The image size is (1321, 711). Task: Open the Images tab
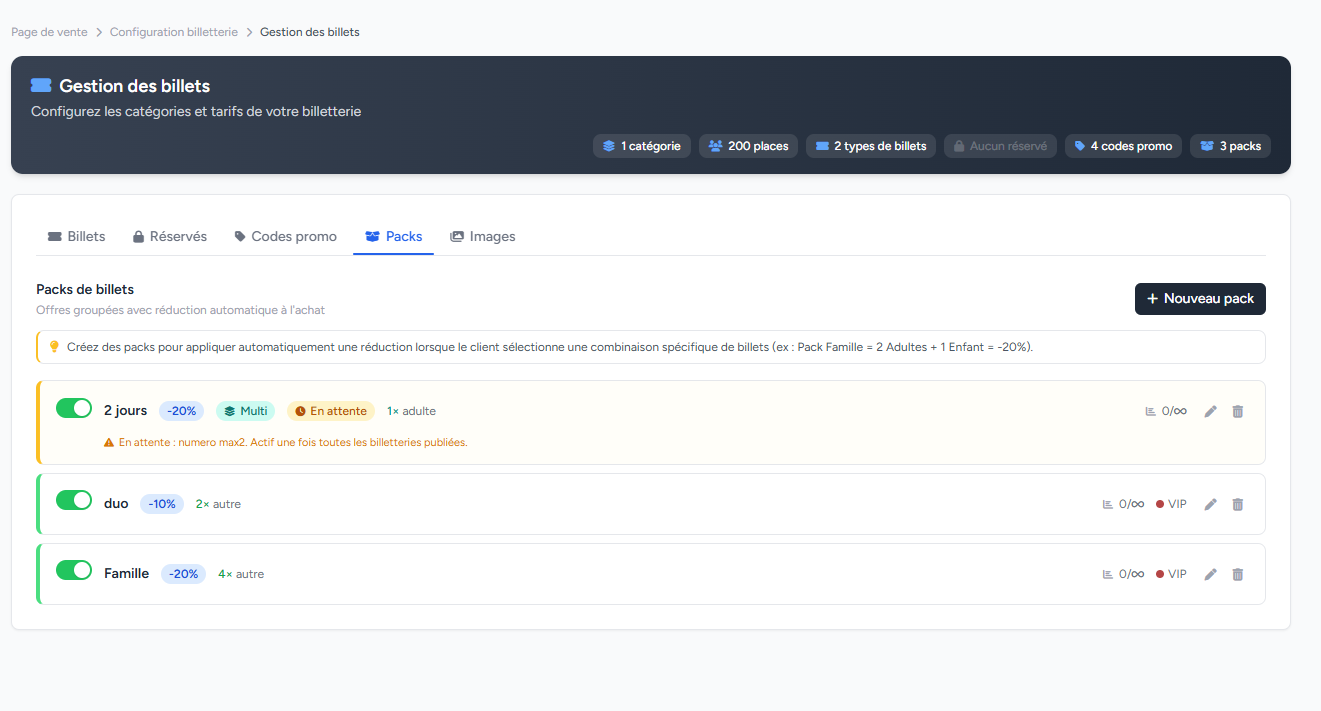(x=482, y=237)
